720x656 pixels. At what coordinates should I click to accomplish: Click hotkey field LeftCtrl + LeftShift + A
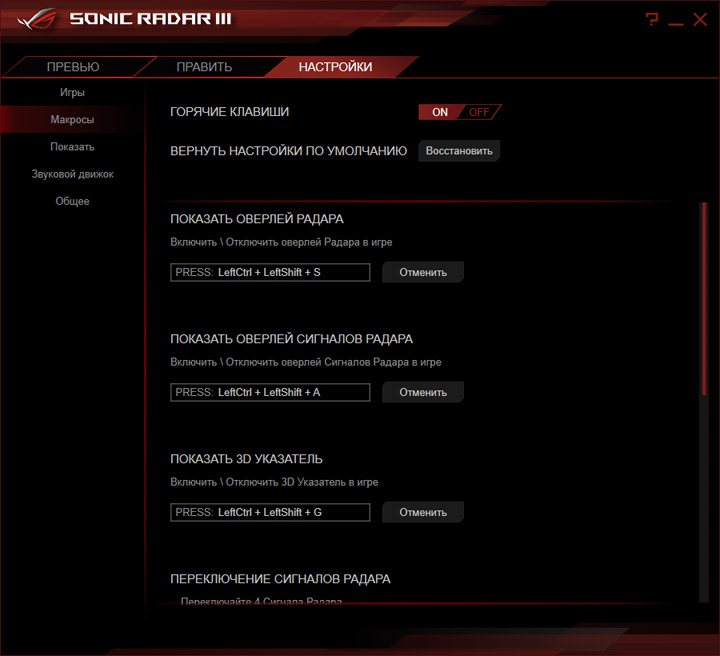coord(270,392)
